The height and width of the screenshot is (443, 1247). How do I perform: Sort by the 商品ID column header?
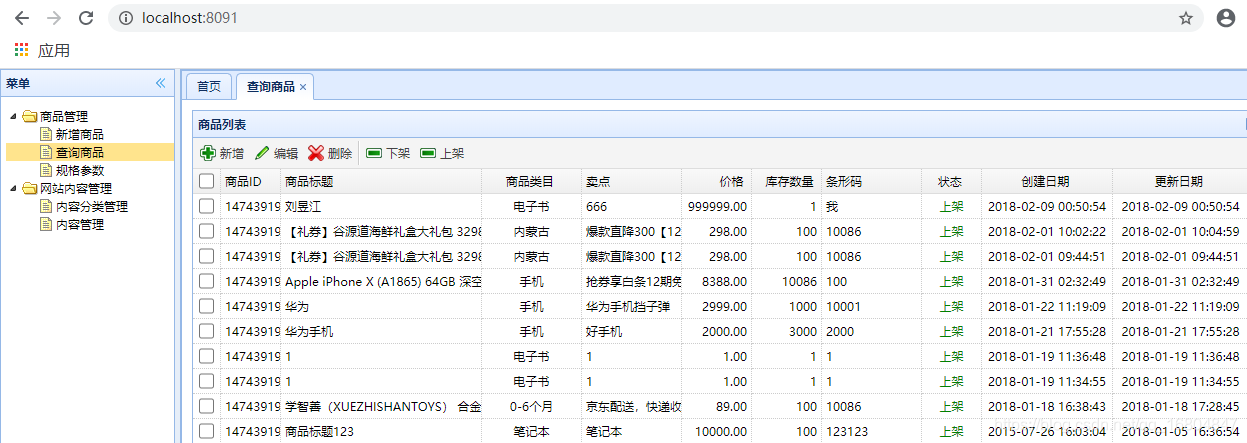(250, 181)
